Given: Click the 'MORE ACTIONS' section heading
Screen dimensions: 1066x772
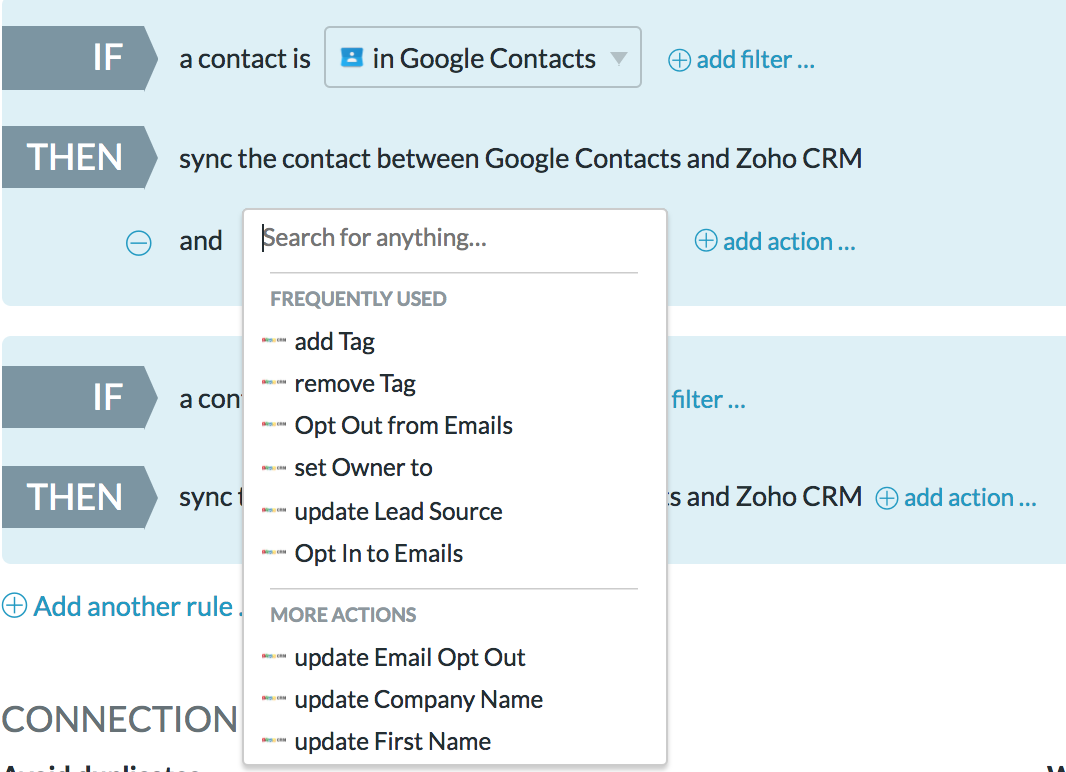Looking at the screenshot, I should coord(343,615).
